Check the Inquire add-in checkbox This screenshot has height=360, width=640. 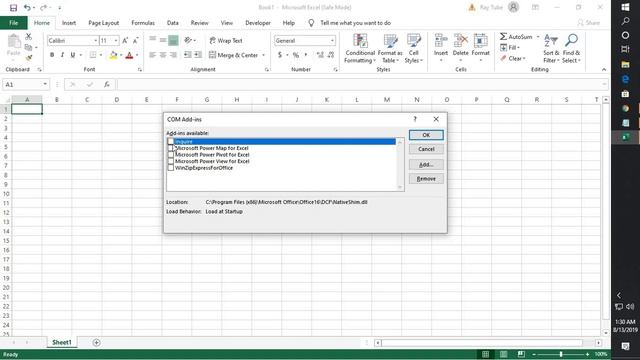[x=171, y=142]
